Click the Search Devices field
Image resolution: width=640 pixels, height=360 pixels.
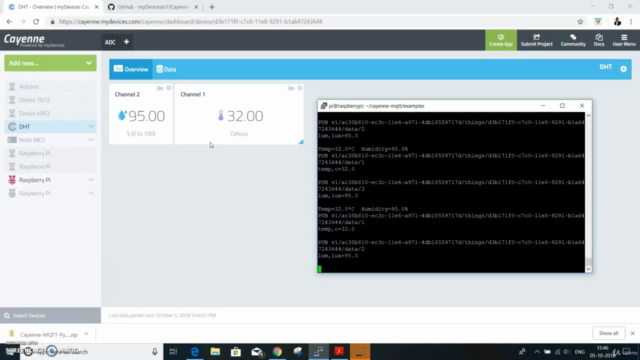pos(51,316)
